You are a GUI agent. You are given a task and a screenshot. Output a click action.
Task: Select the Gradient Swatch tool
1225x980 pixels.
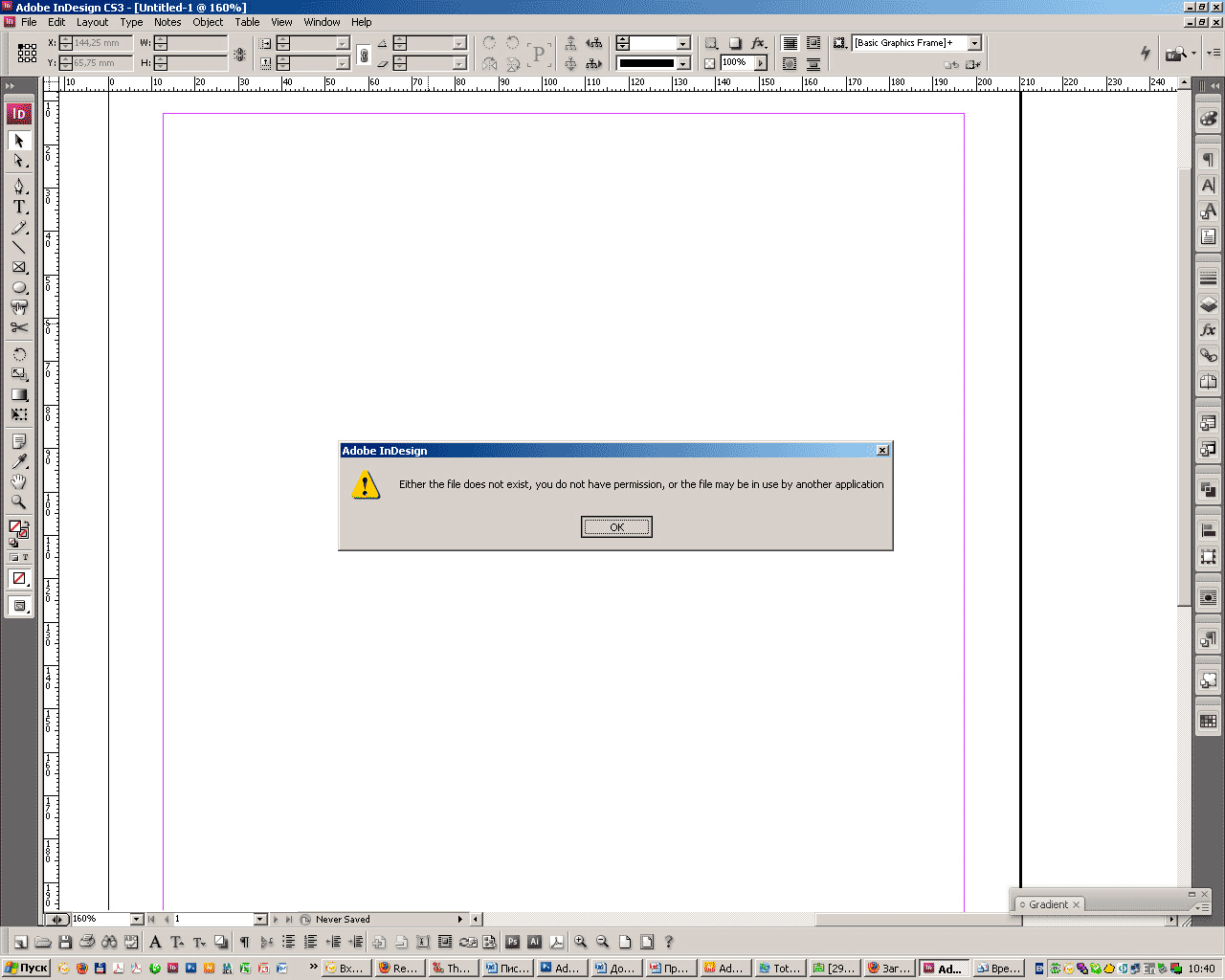tap(18, 394)
